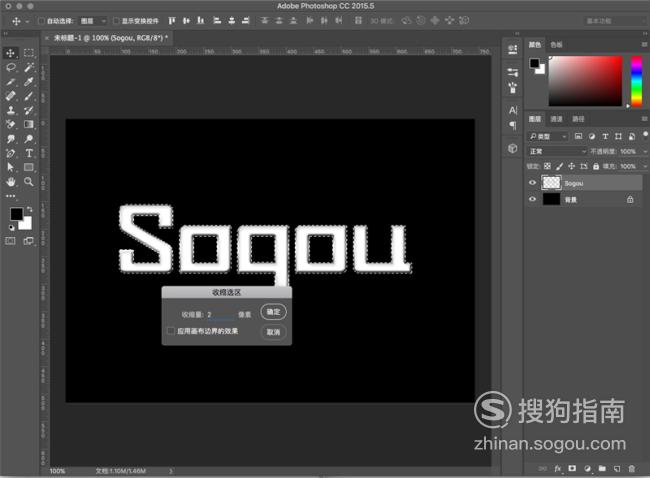Select the History Brush tool
This screenshot has height=478, width=650.
point(29,110)
